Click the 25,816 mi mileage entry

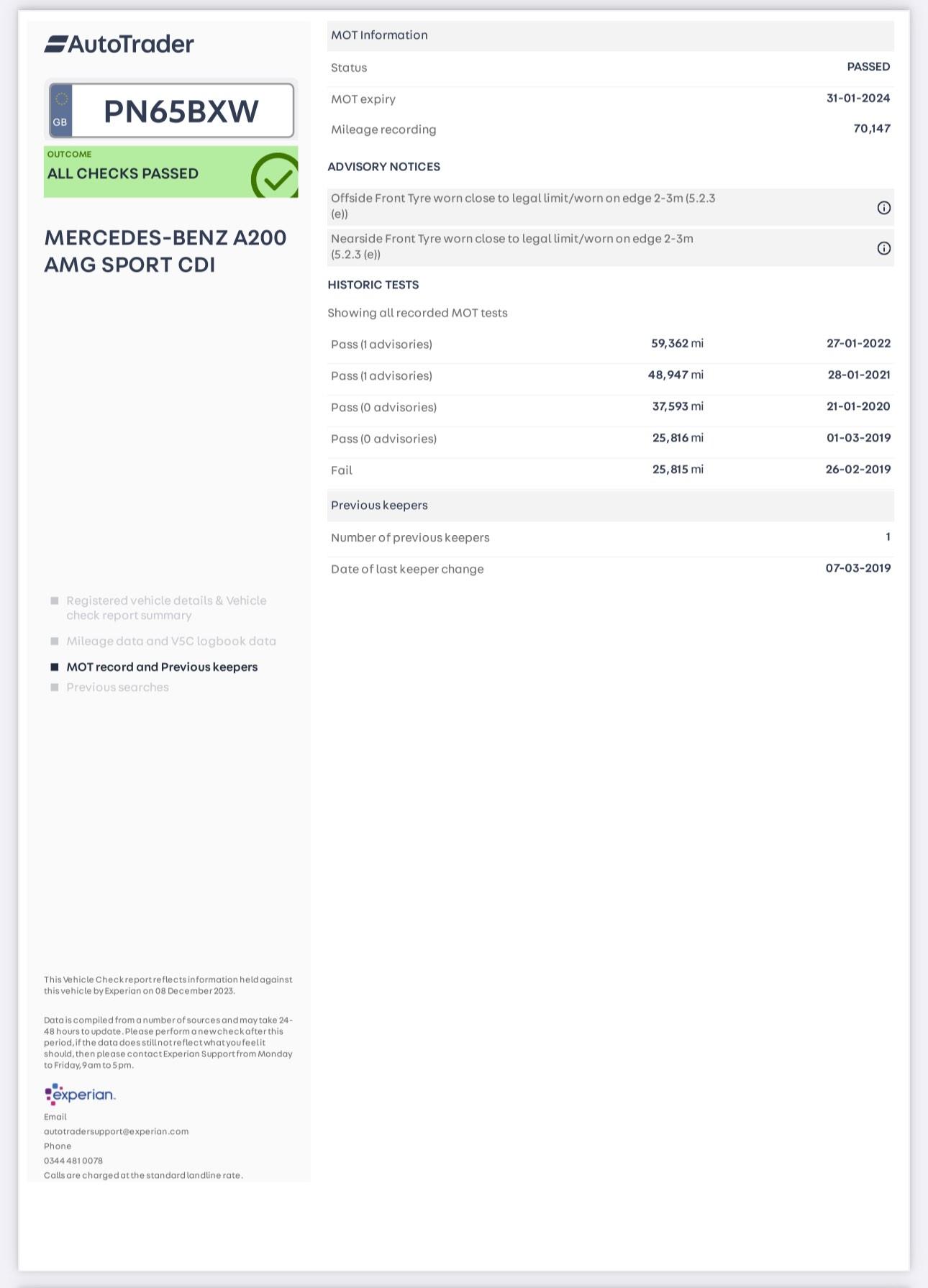(x=678, y=438)
